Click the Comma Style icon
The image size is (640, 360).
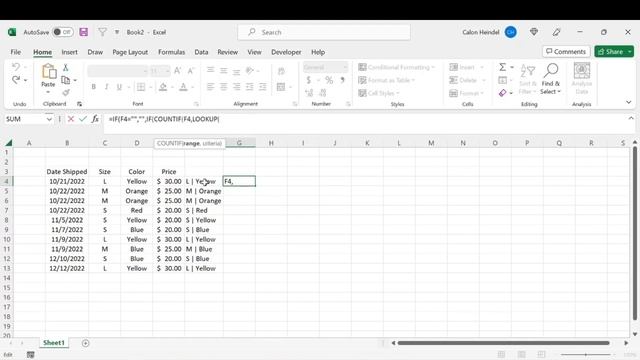pyautogui.click(x=342, y=80)
